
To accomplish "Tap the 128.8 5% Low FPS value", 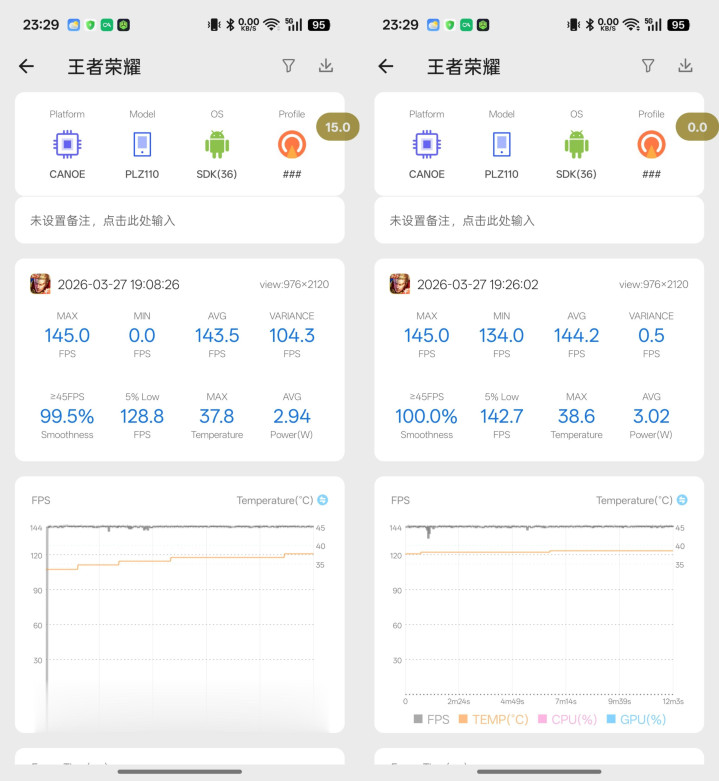I will [142, 416].
